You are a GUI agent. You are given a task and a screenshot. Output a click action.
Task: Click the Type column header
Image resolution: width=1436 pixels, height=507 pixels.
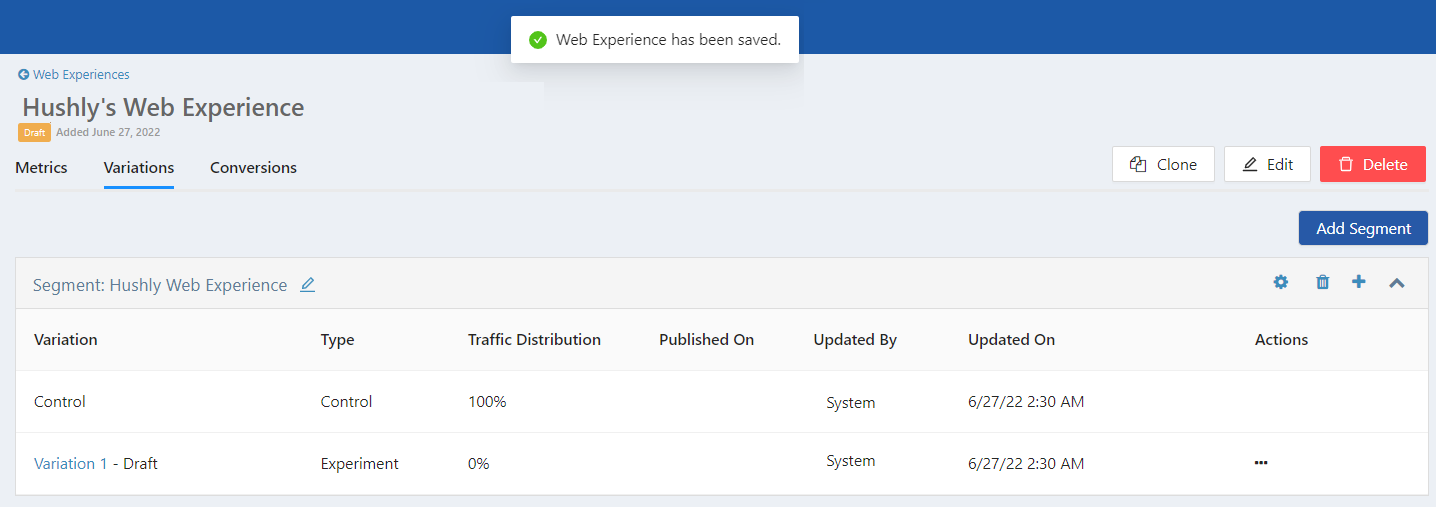tap(337, 340)
